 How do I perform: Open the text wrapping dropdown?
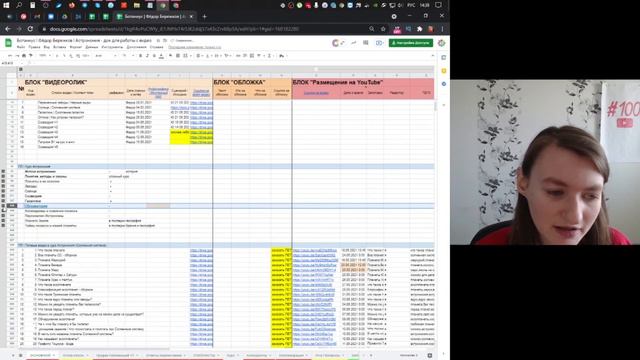tap(217, 56)
